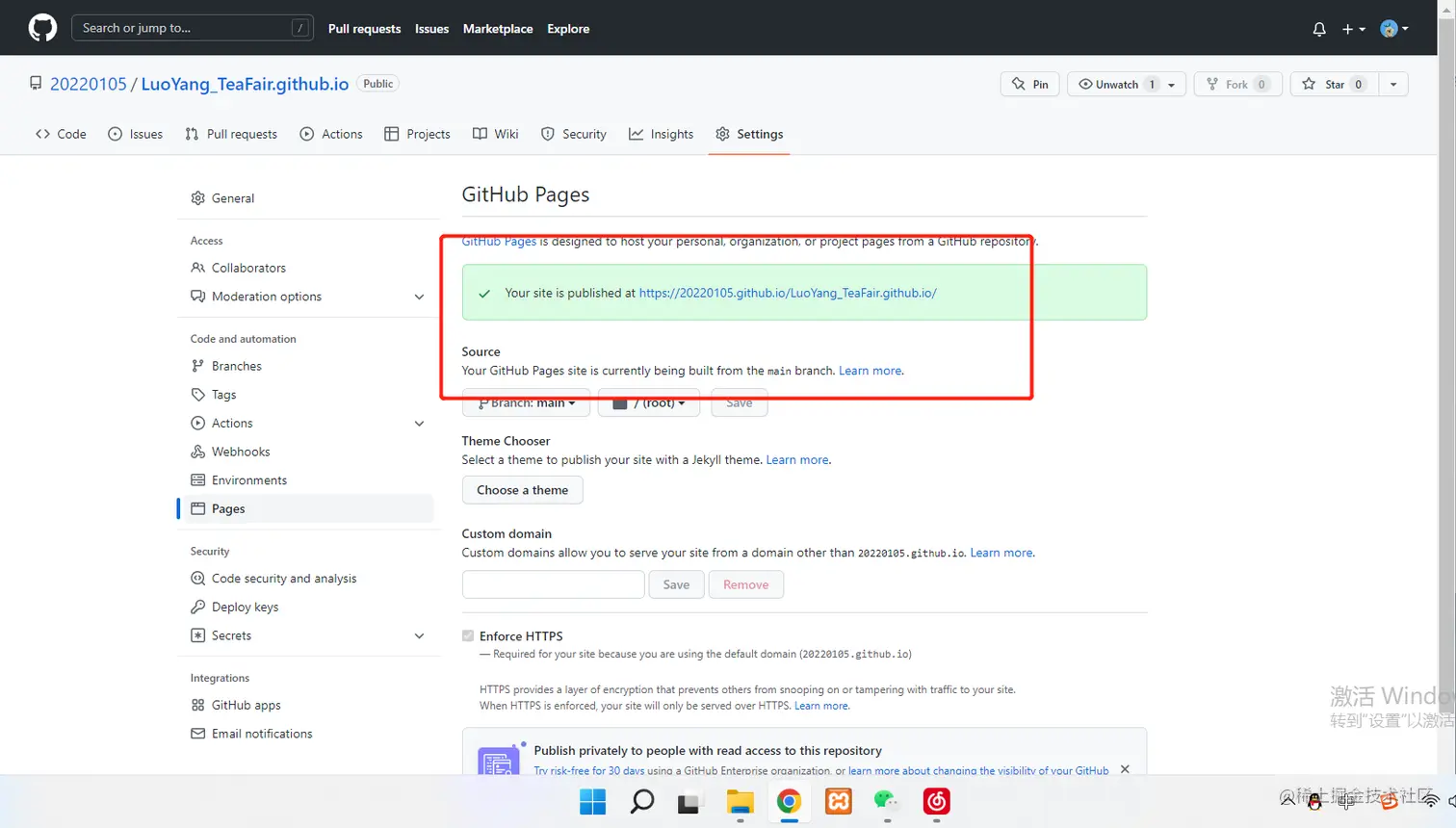Open the star lists dropdown arrow
This screenshot has width=1456, height=828.
[1393, 85]
